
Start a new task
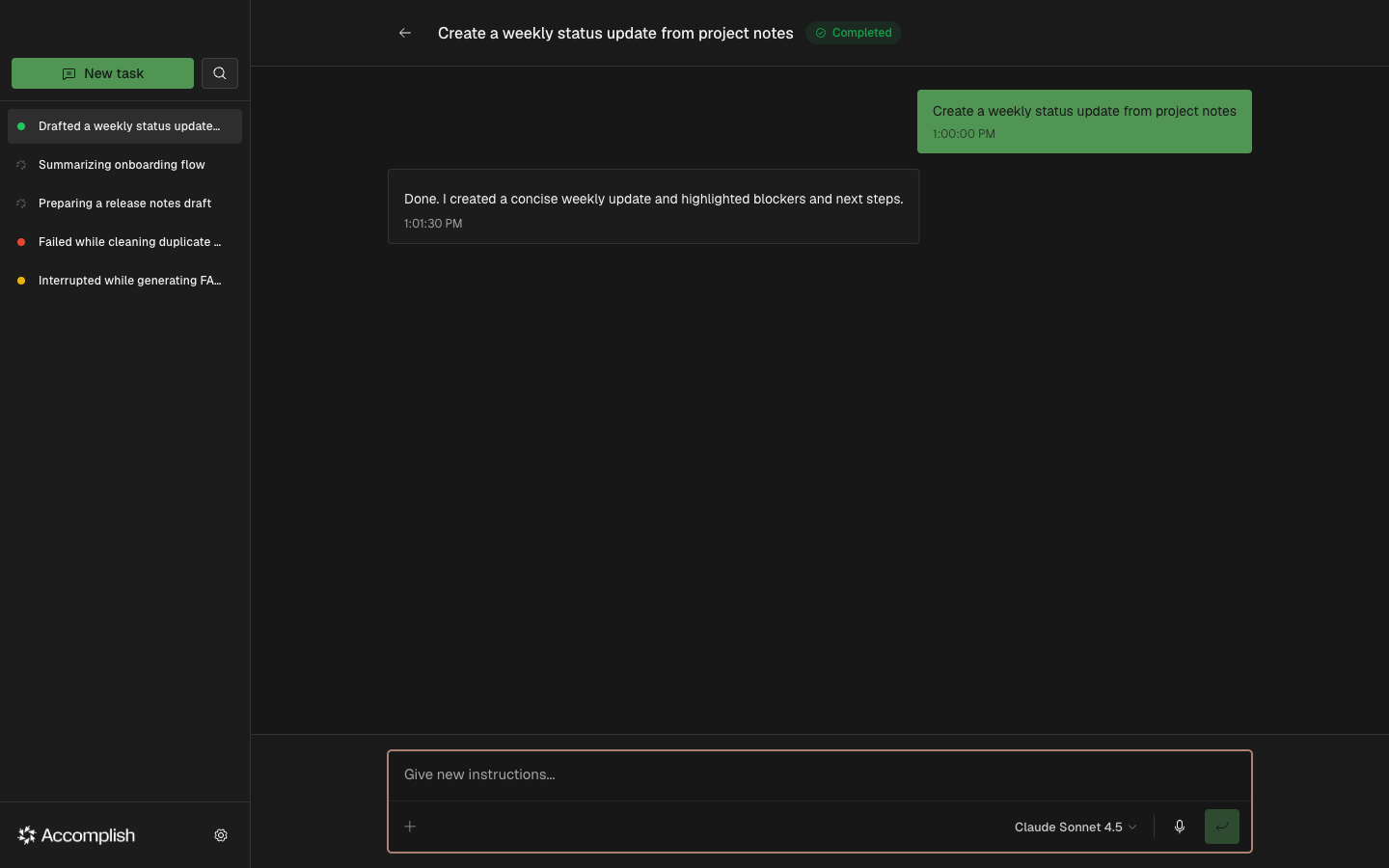coord(102,72)
